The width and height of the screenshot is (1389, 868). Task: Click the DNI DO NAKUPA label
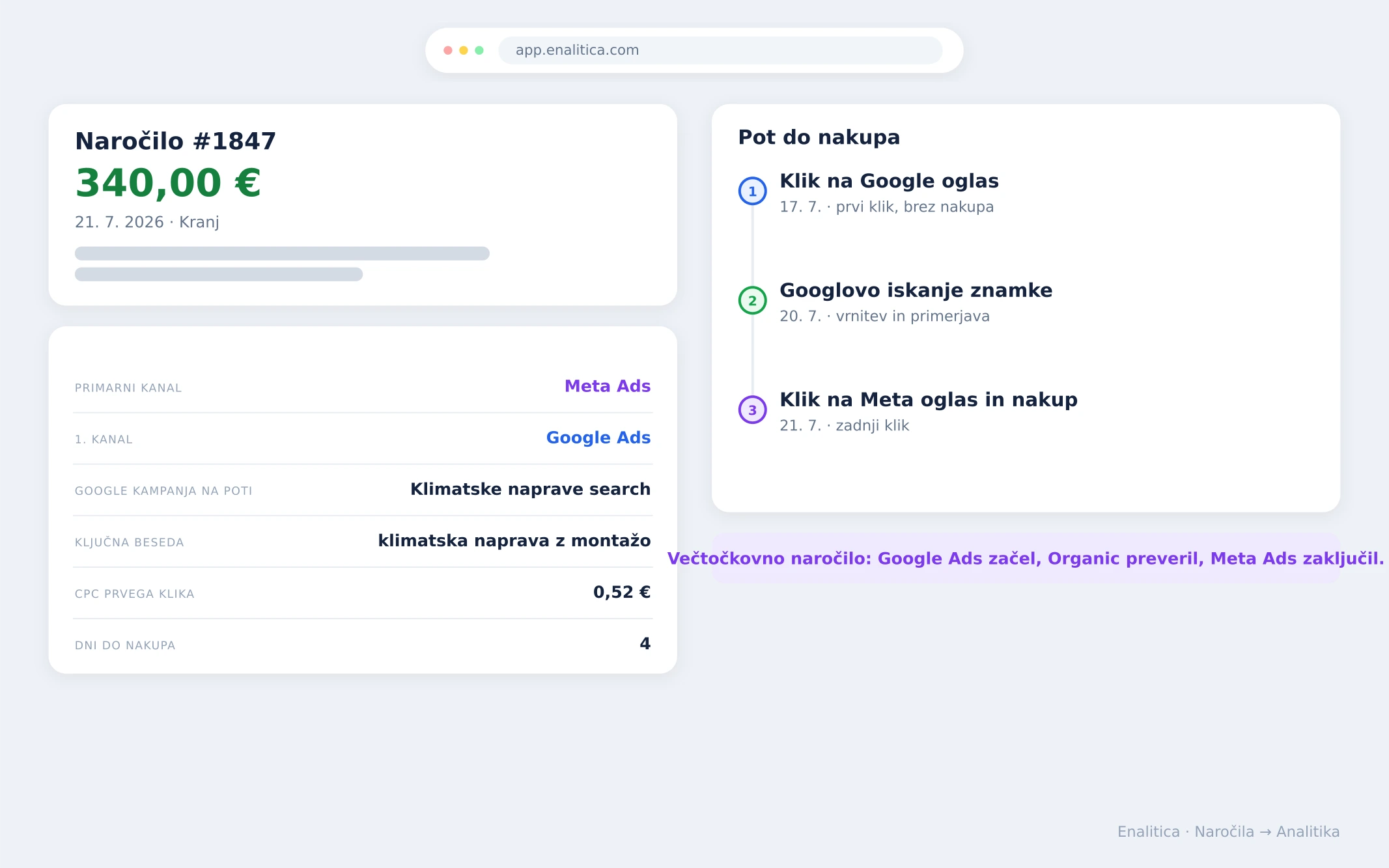(x=125, y=645)
